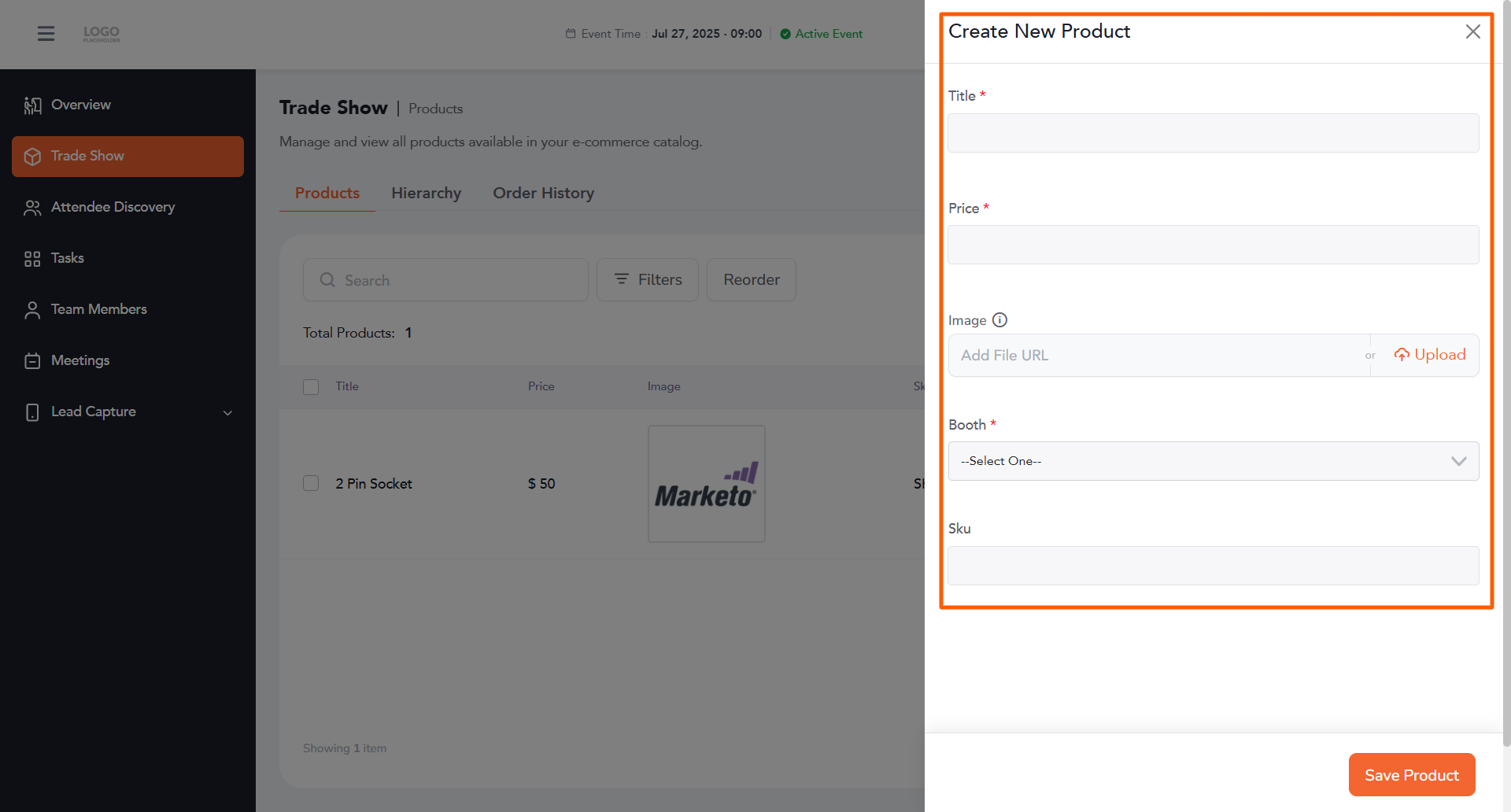Viewport: 1511px width, 812px height.
Task: Click the Image column header
Action: pos(664,386)
